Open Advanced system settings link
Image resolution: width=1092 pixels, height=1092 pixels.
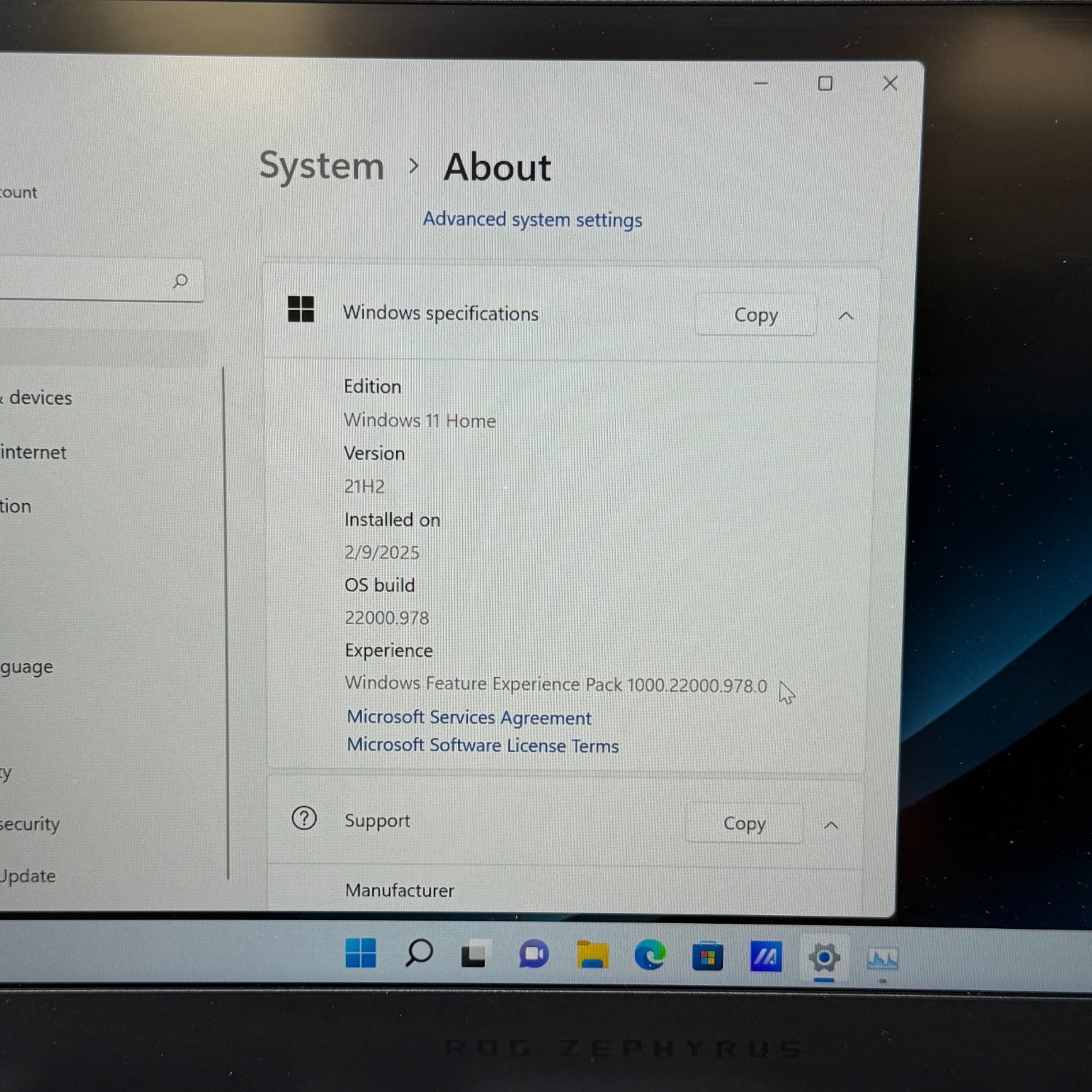pyautogui.click(x=532, y=219)
